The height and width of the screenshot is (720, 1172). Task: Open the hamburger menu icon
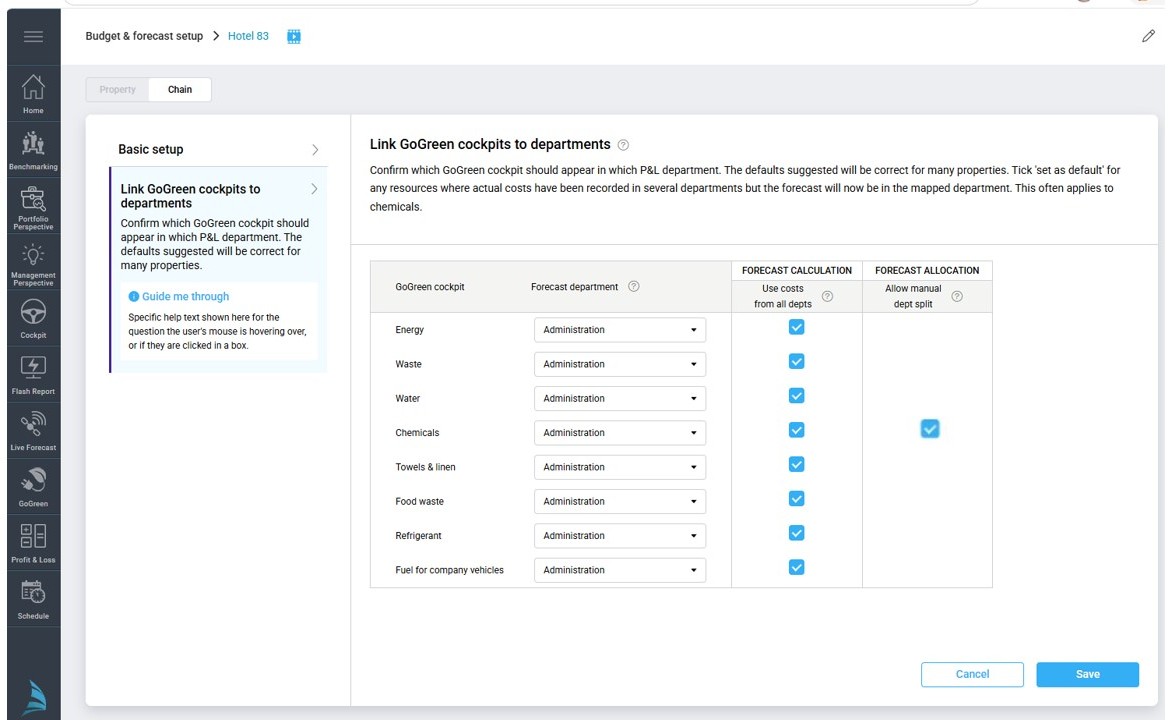[33, 37]
